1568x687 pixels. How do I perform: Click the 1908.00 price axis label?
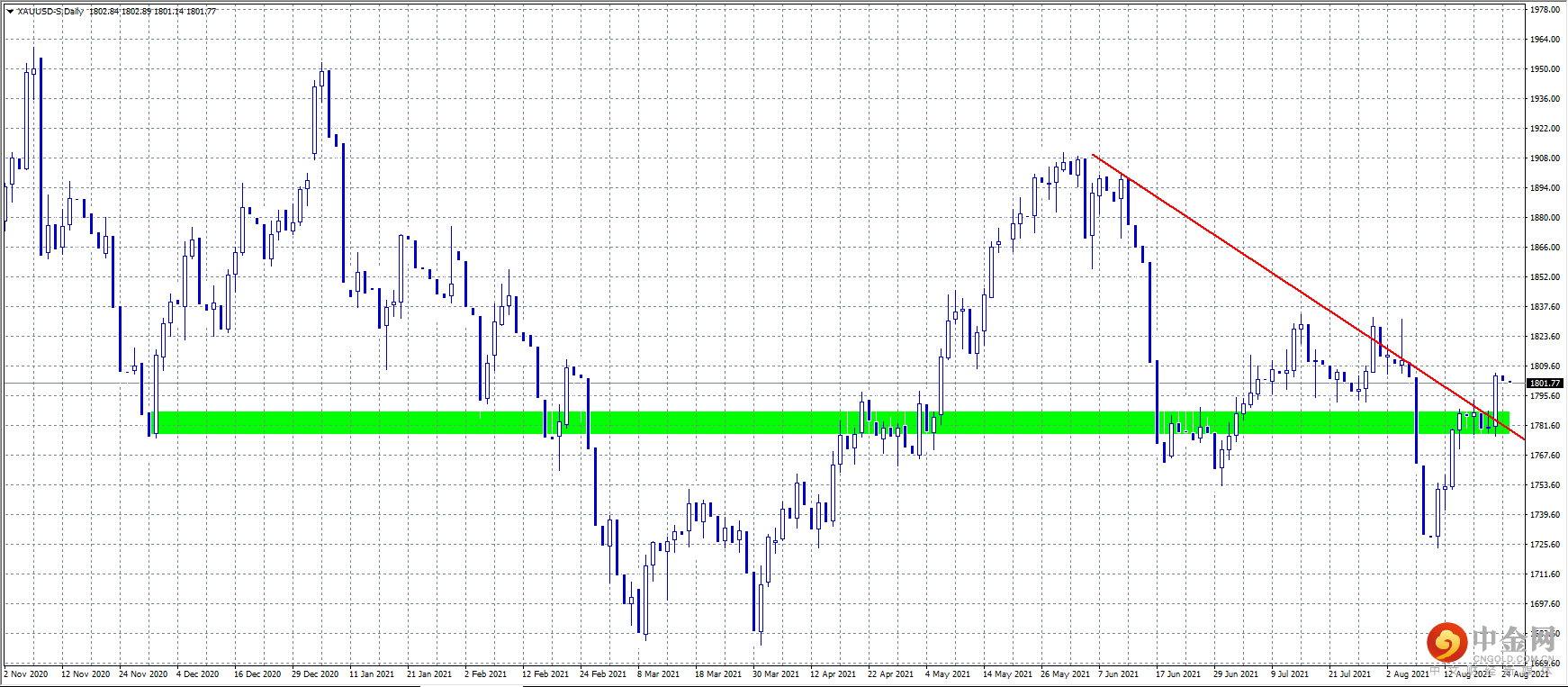pos(1545,158)
